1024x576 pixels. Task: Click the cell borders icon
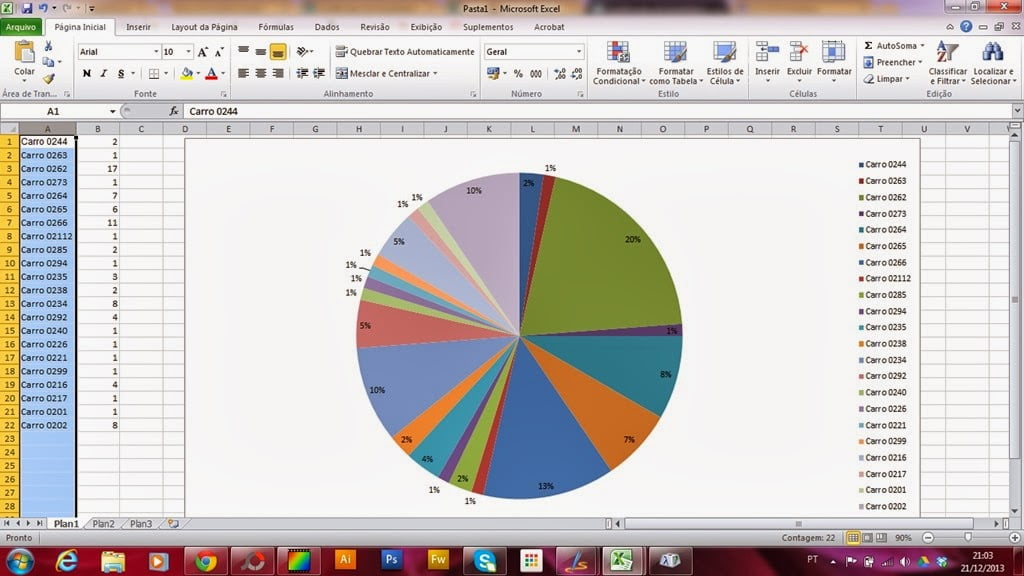pyautogui.click(x=153, y=73)
